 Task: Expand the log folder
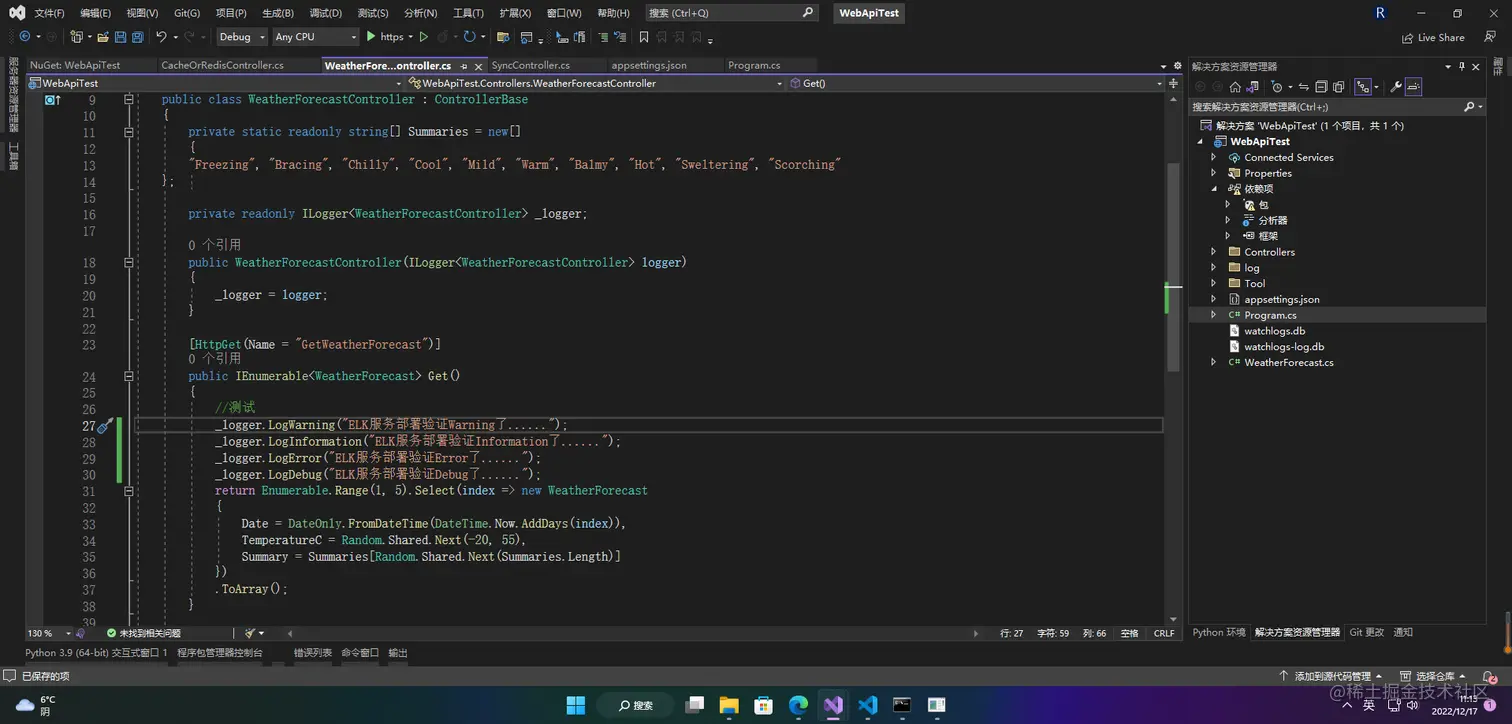click(1214, 268)
